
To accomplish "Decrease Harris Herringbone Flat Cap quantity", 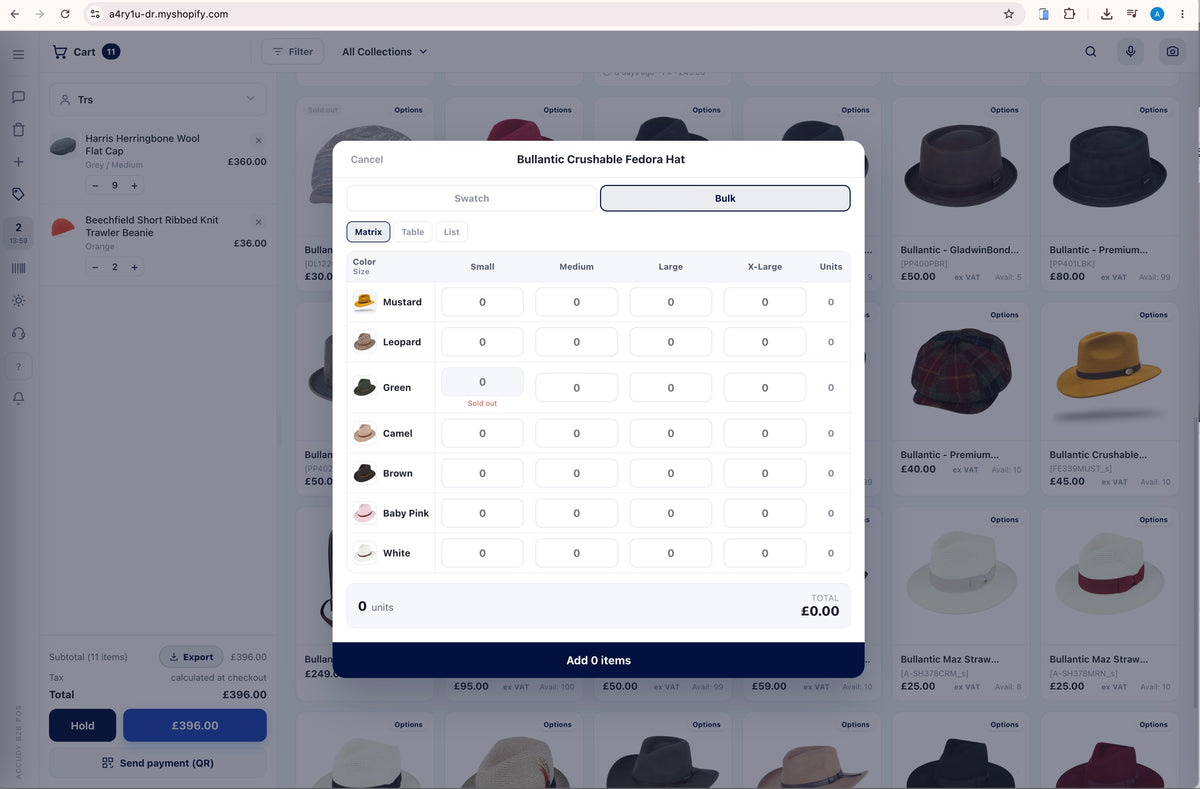I will pos(95,186).
